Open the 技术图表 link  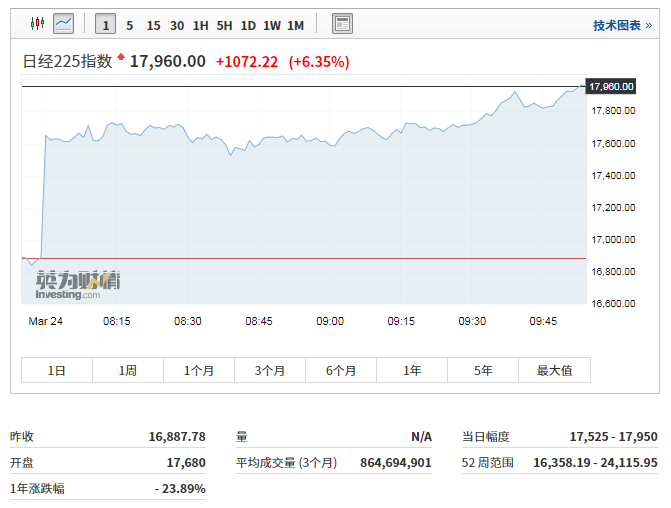coord(616,26)
